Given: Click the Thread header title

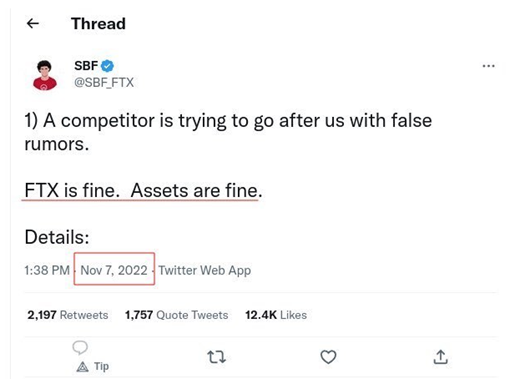Looking at the screenshot, I should tap(98, 24).
